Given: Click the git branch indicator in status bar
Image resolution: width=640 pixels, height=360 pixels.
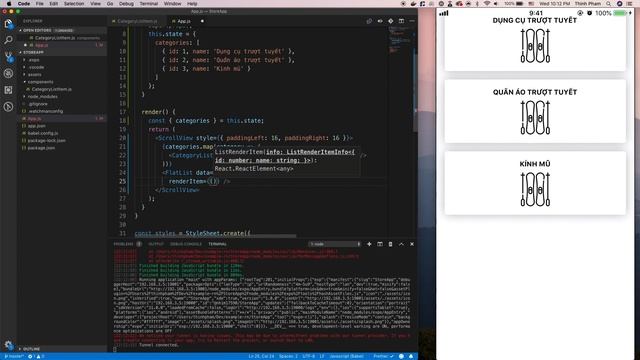Looking at the screenshot, I should coord(13,356).
